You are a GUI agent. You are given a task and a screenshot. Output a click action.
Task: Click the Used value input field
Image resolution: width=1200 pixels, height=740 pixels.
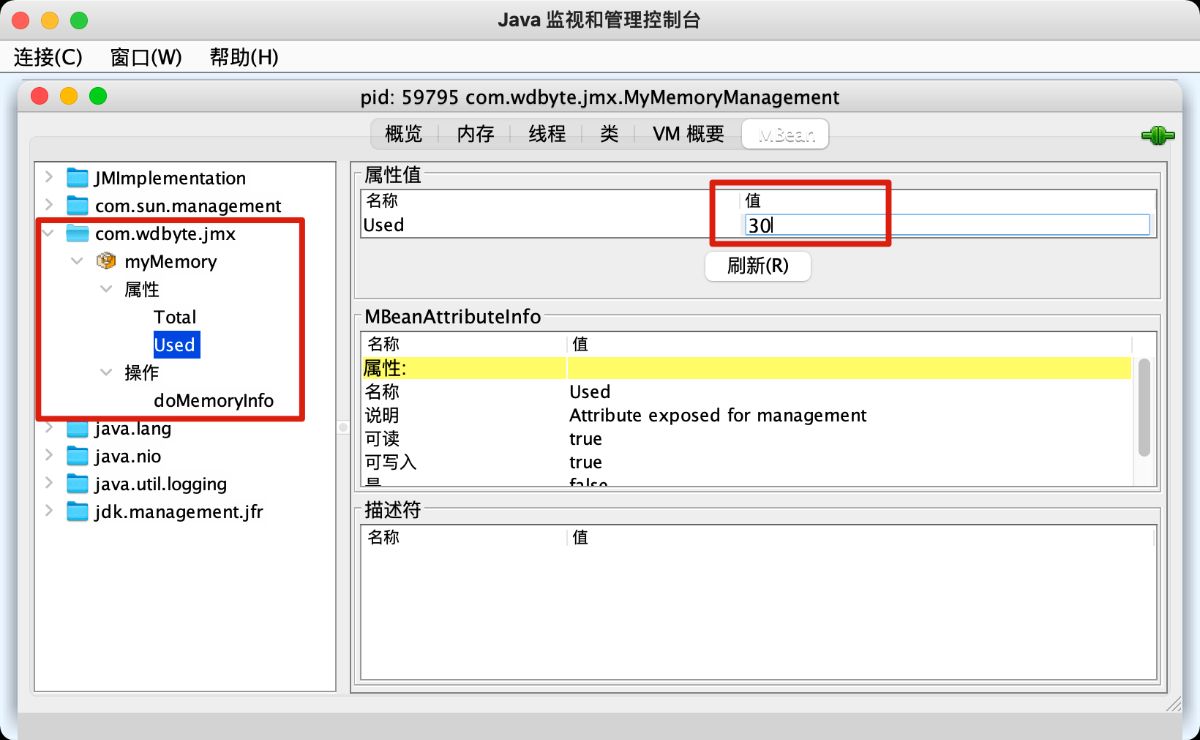click(x=947, y=225)
